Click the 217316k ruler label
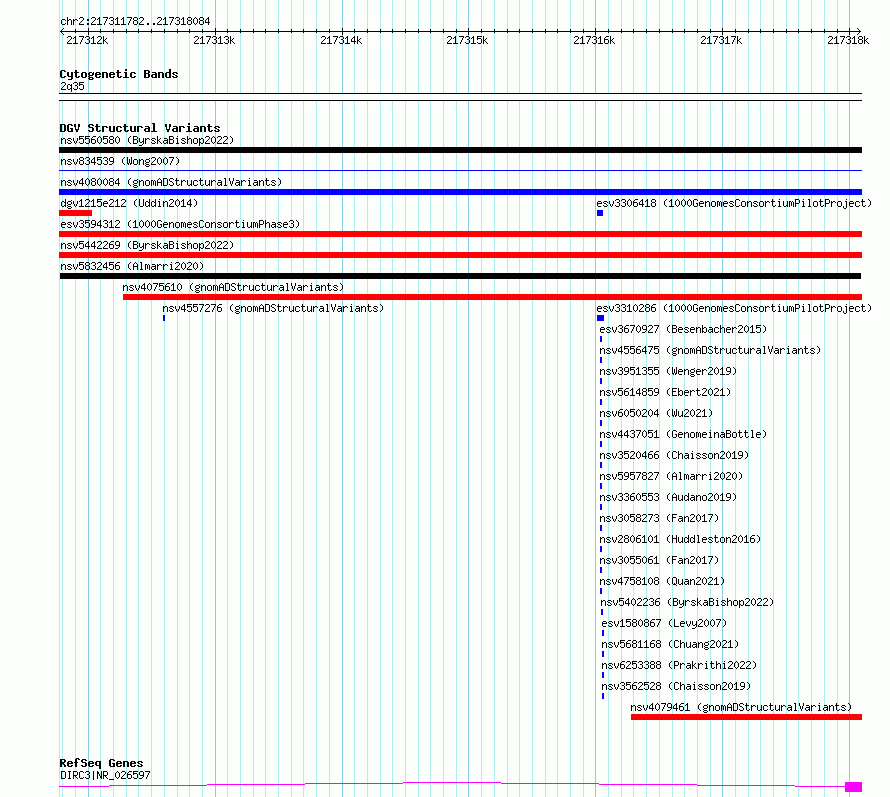The image size is (890, 797). coord(594,40)
